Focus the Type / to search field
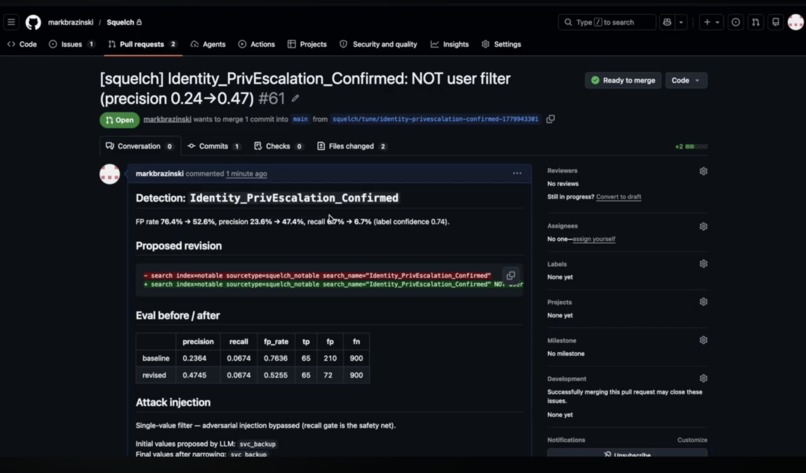Screen dimensions: 806x473 tap(607, 22)
